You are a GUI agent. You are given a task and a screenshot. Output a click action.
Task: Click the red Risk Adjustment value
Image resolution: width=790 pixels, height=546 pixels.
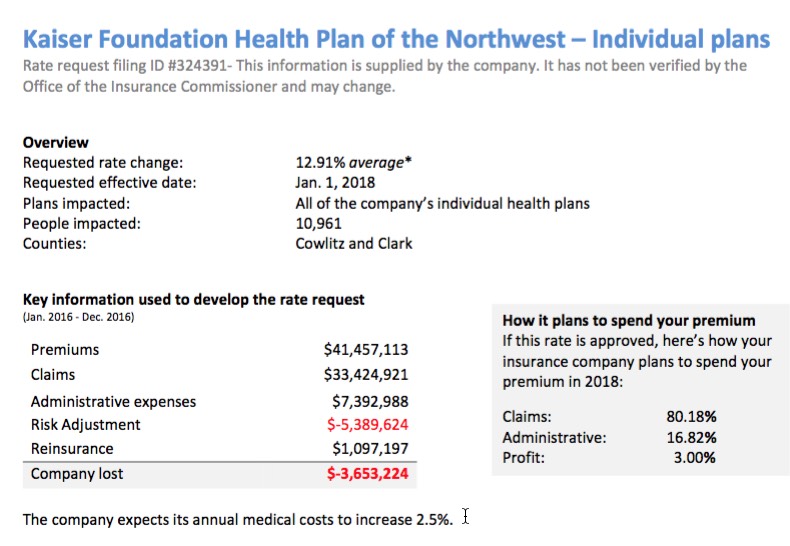pyautogui.click(x=368, y=425)
